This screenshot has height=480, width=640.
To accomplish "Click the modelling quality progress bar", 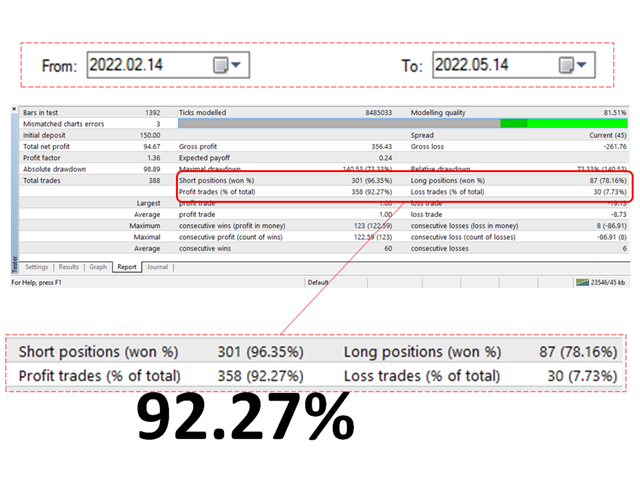I will [x=402, y=123].
